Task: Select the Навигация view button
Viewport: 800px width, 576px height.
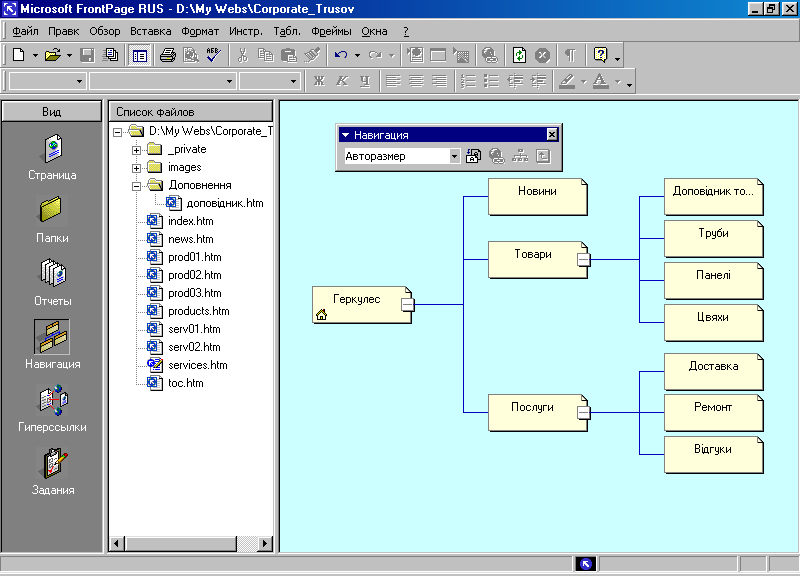Action: coord(52,345)
